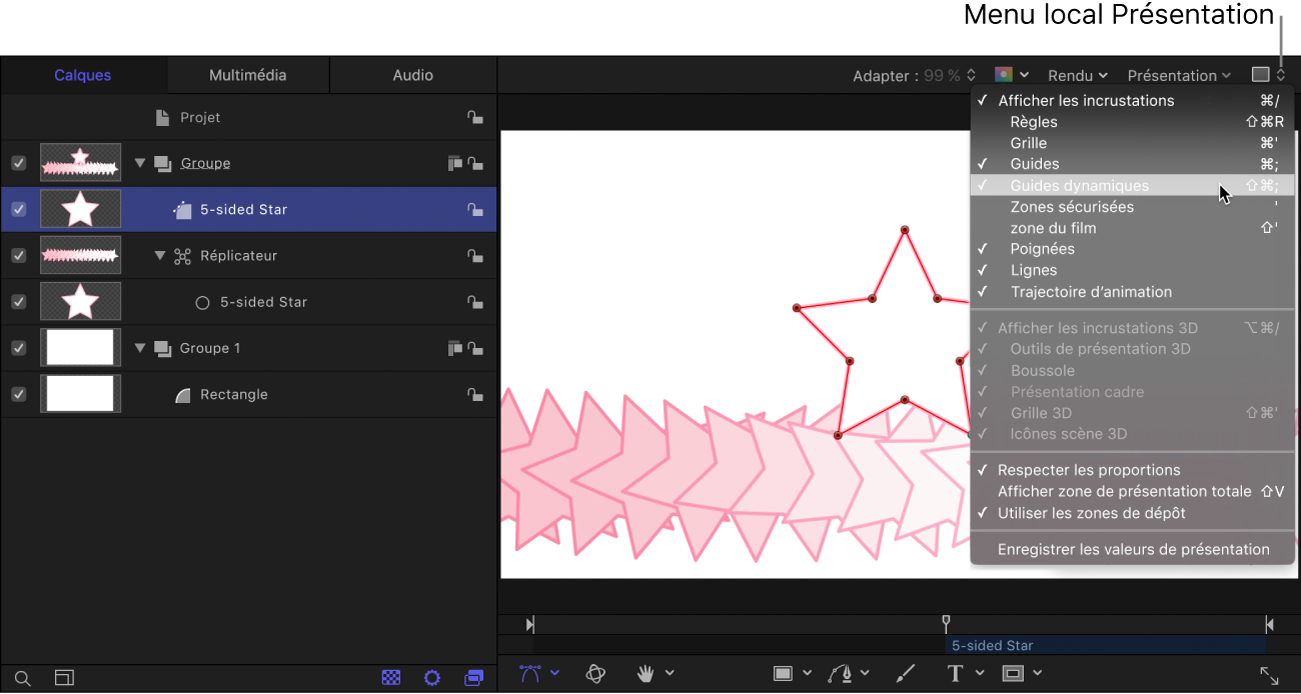Open the color channels swatch menu

click(x=1011, y=75)
